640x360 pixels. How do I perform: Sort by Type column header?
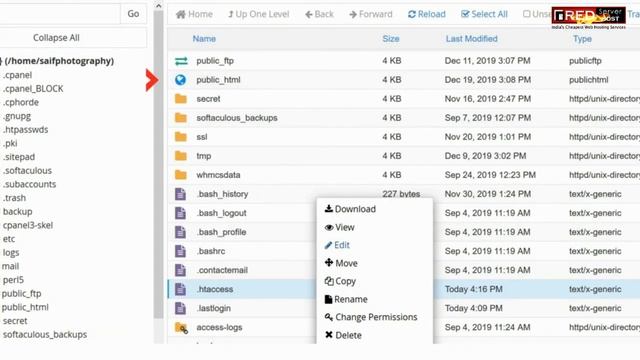[x=582, y=39]
